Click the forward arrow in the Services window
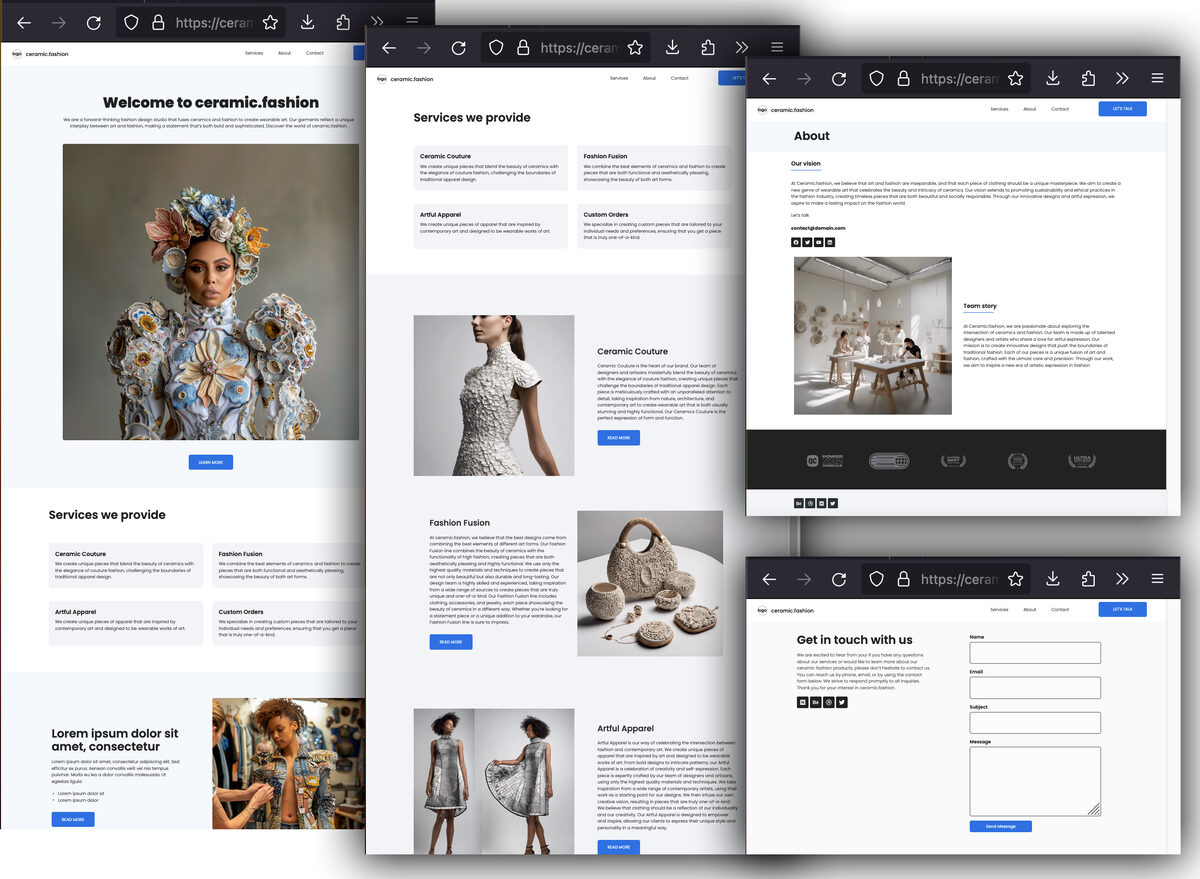 click(424, 47)
